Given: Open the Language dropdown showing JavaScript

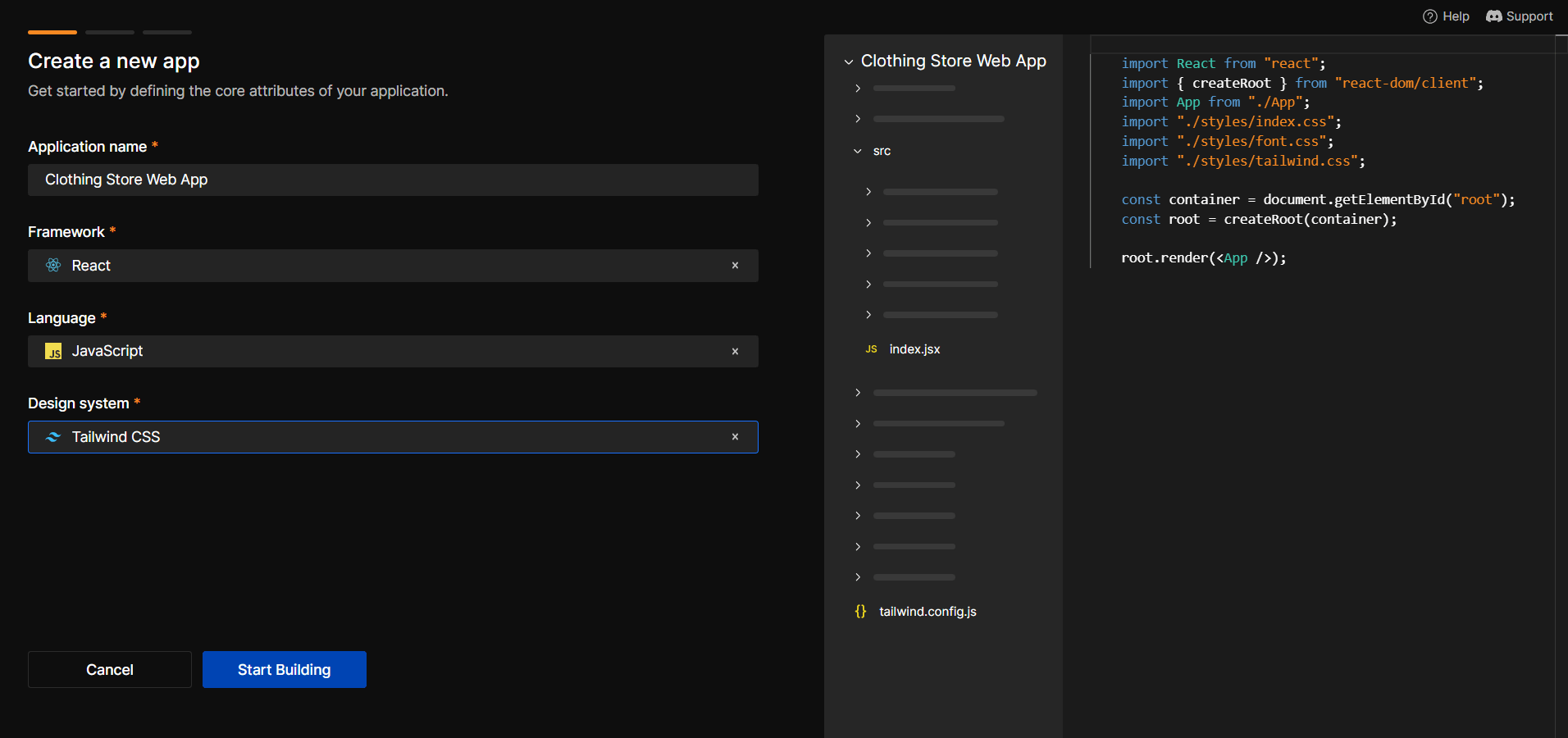Looking at the screenshot, I should click(393, 352).
